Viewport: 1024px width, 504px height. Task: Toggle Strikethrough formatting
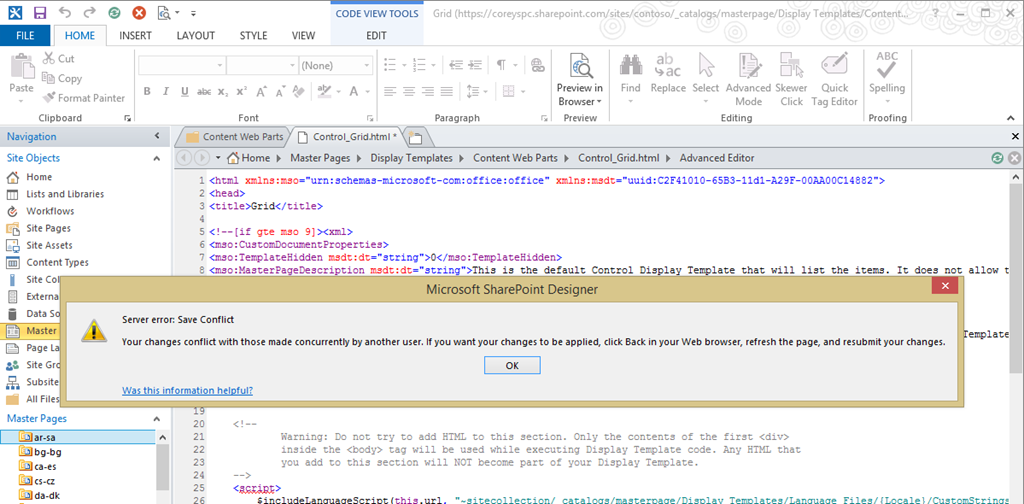[x=204, y=91]
